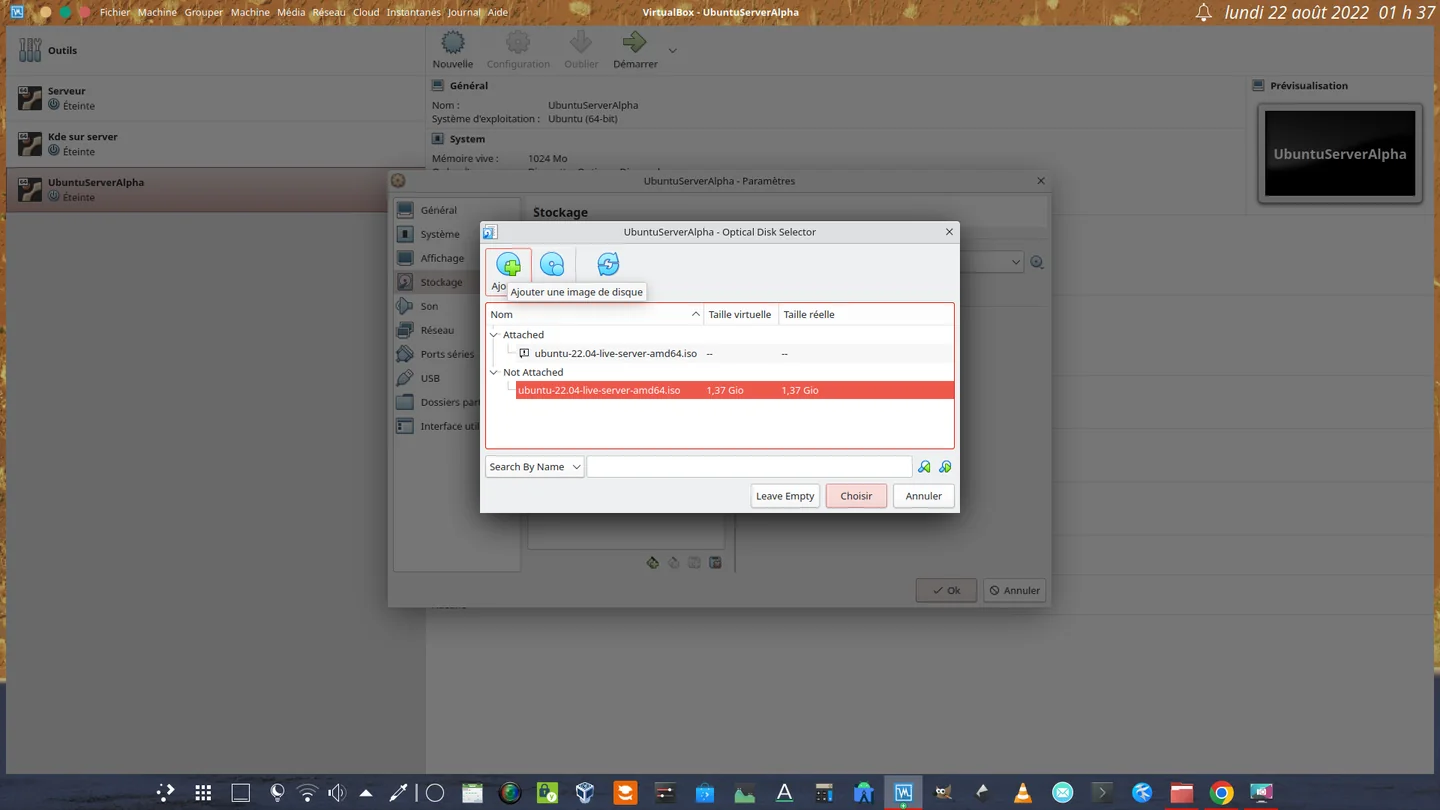The width and height of the screenshot is (1440, 810).
Task: Click the Nouvelle toolbar button in VirtualBox
Action: pos(453,50)
